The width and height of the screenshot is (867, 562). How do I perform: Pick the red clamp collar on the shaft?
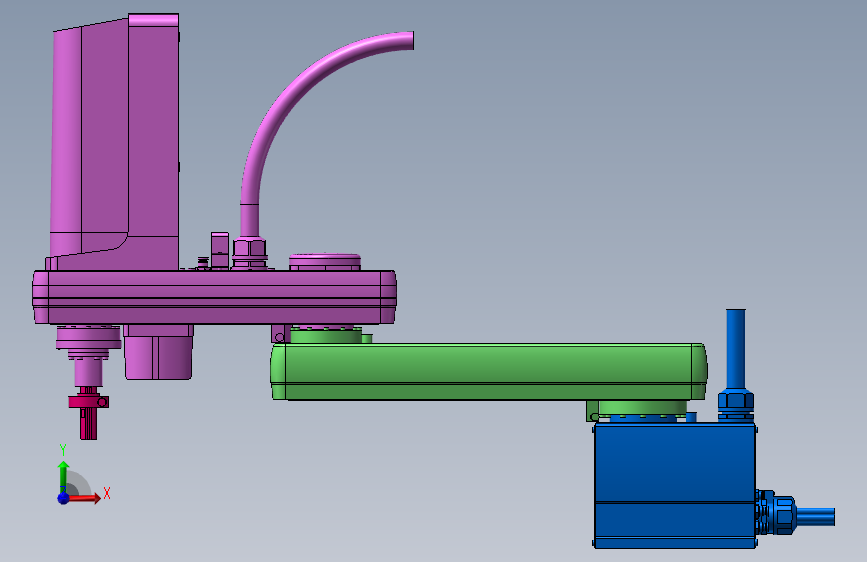[88, 401]
